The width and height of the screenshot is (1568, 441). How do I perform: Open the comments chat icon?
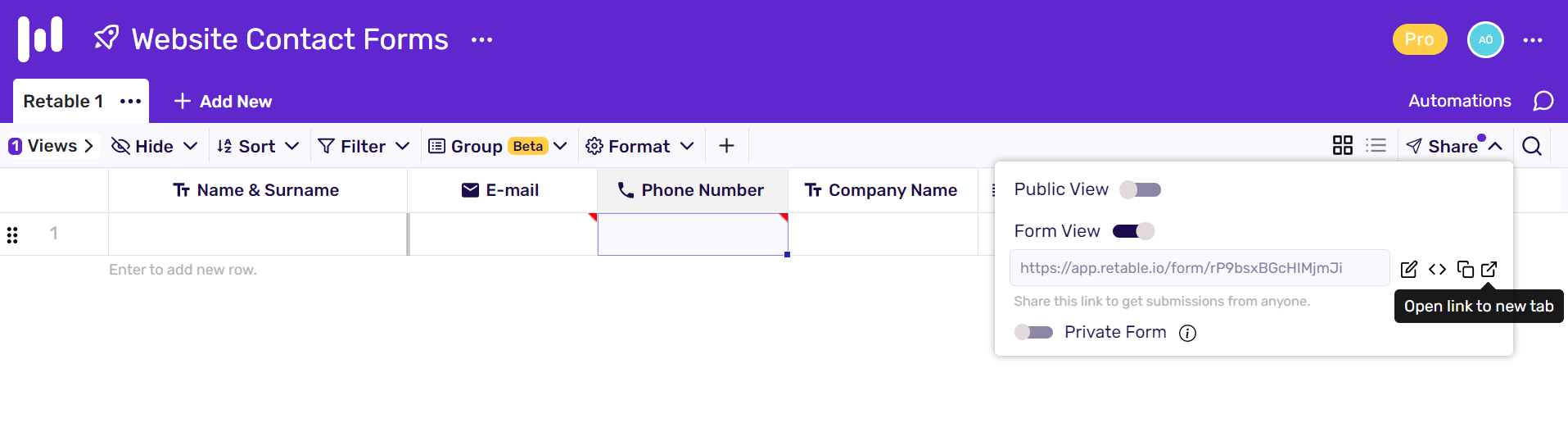coord(1543,101)
